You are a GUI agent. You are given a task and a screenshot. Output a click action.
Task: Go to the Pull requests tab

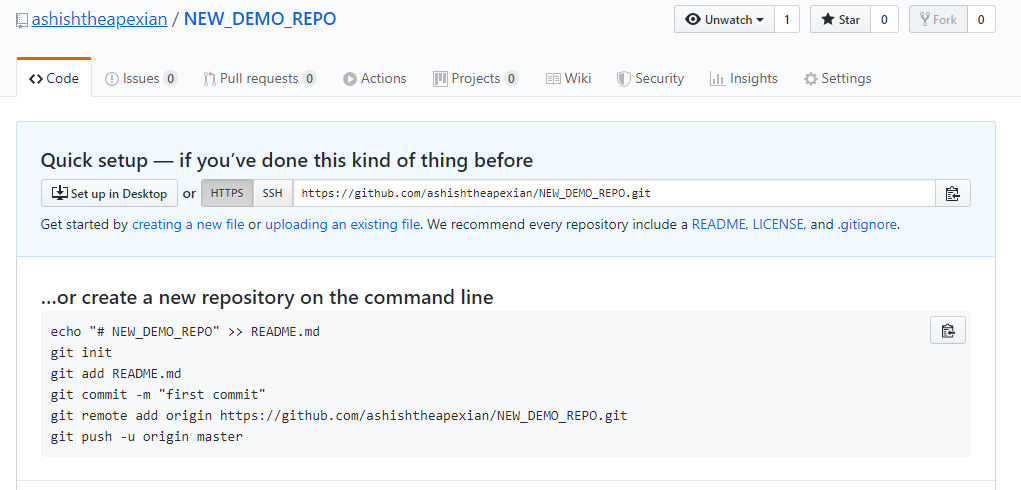259,78
